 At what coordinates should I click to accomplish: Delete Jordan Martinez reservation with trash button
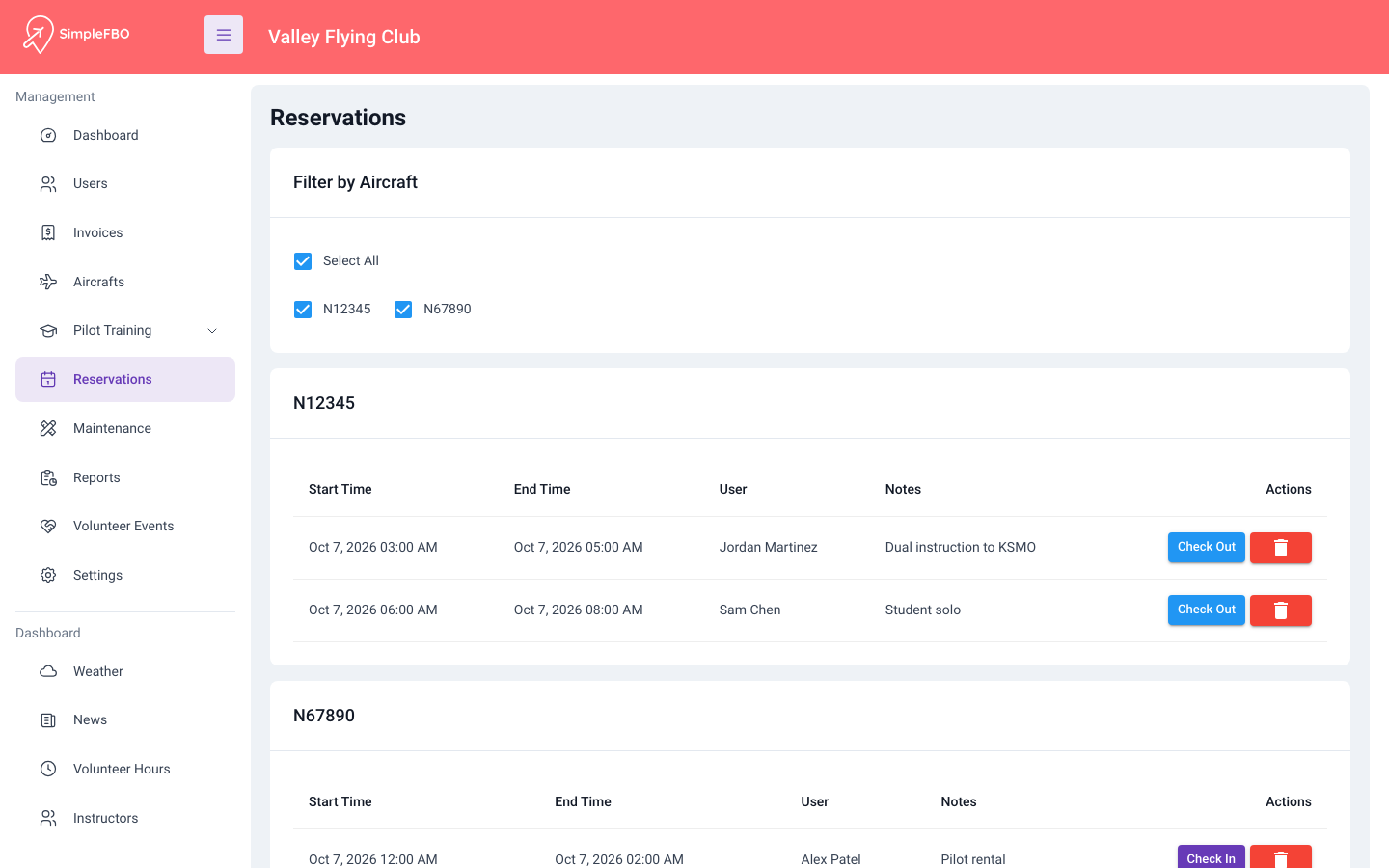point(1281,548)
